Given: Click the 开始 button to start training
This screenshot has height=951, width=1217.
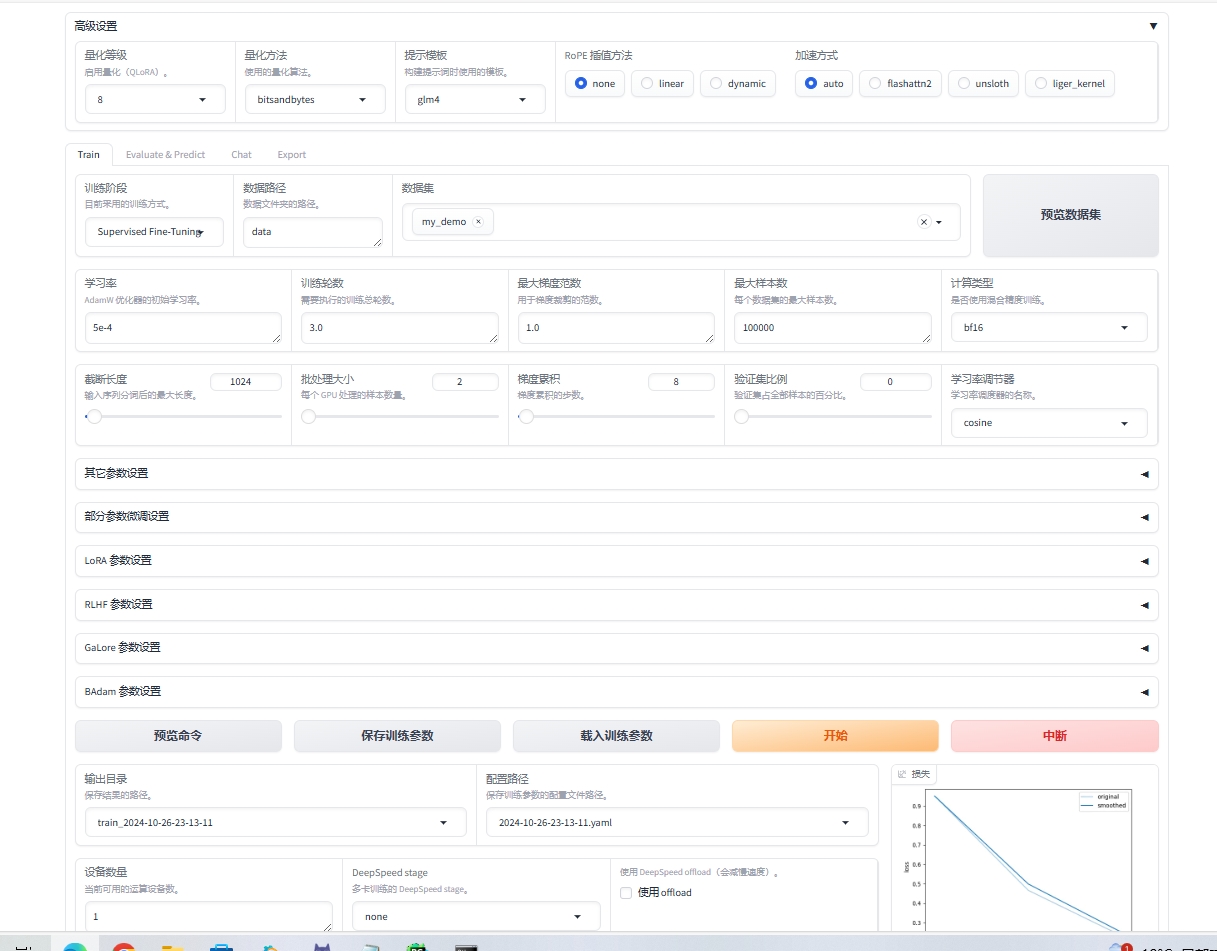Looking at the screenshot, I should [835, 736].
